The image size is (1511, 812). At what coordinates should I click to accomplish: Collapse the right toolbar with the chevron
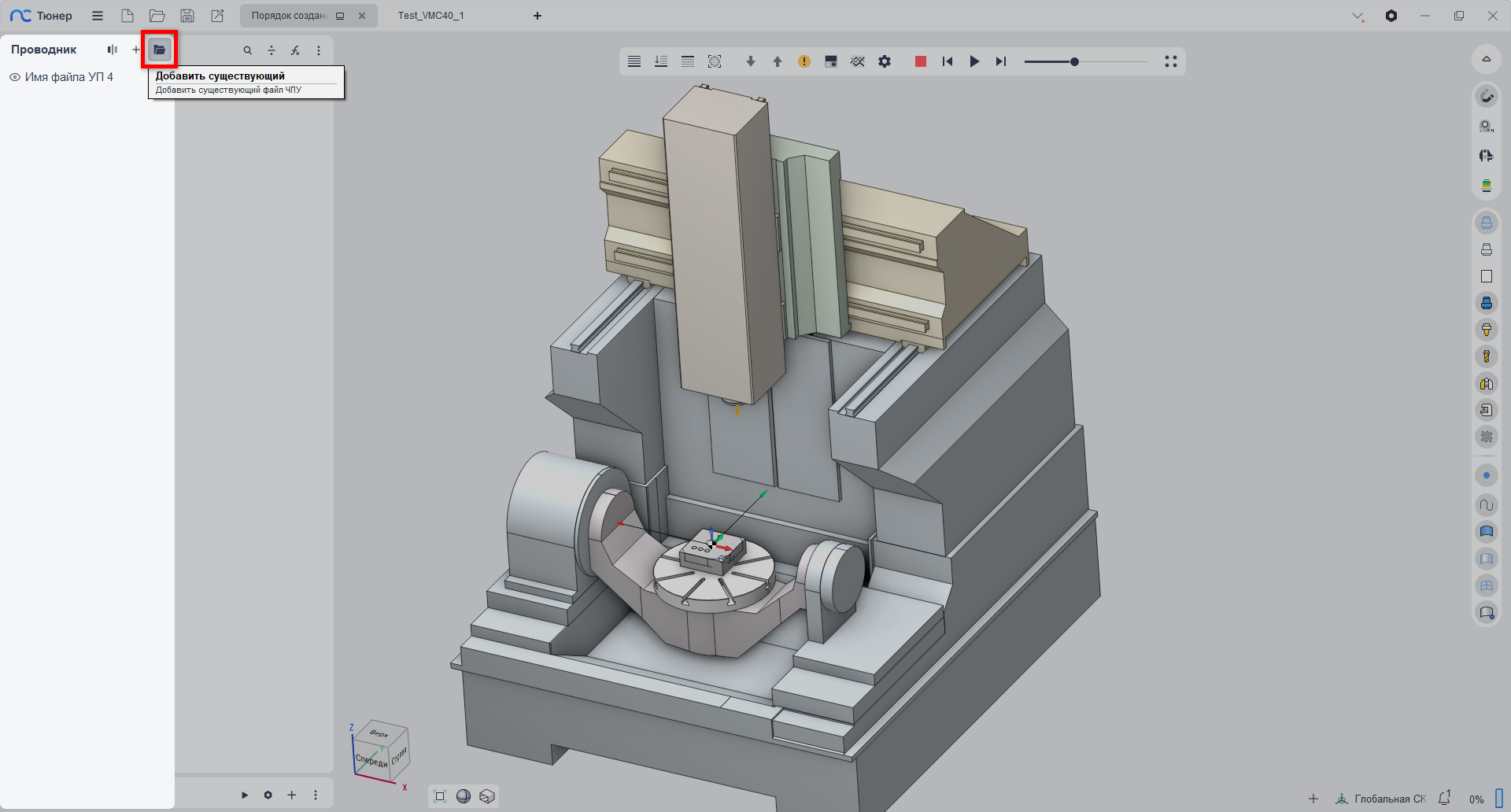click(x=1486, y=59)
